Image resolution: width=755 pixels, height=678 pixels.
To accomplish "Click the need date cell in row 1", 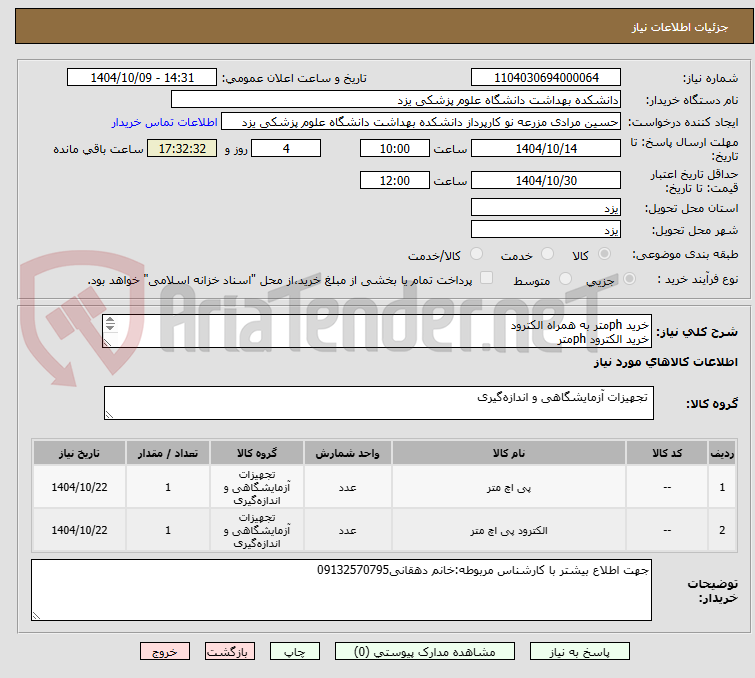I will tap(79, 487).
